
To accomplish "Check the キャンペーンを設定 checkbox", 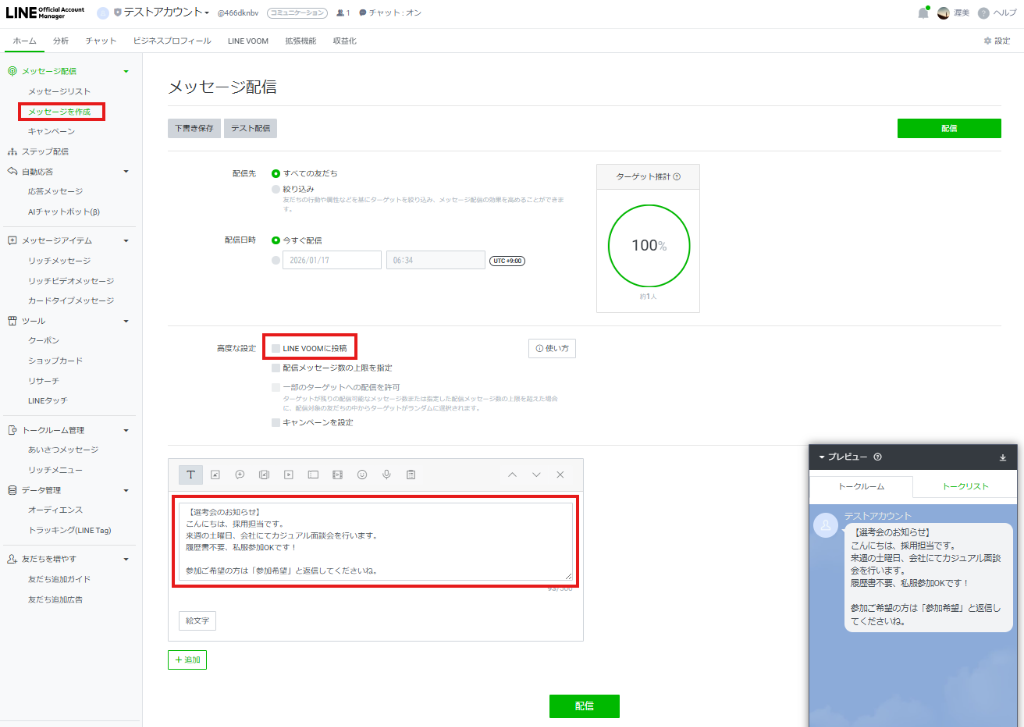I will click(276, 423).
